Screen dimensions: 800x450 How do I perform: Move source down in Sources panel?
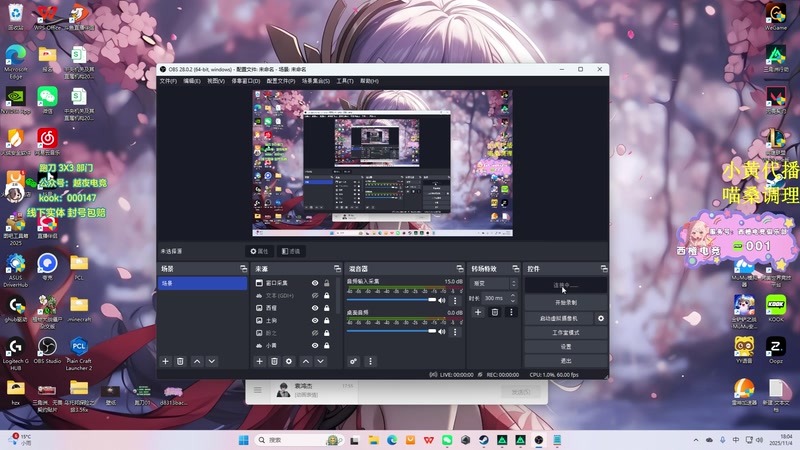tap(320, 361)
